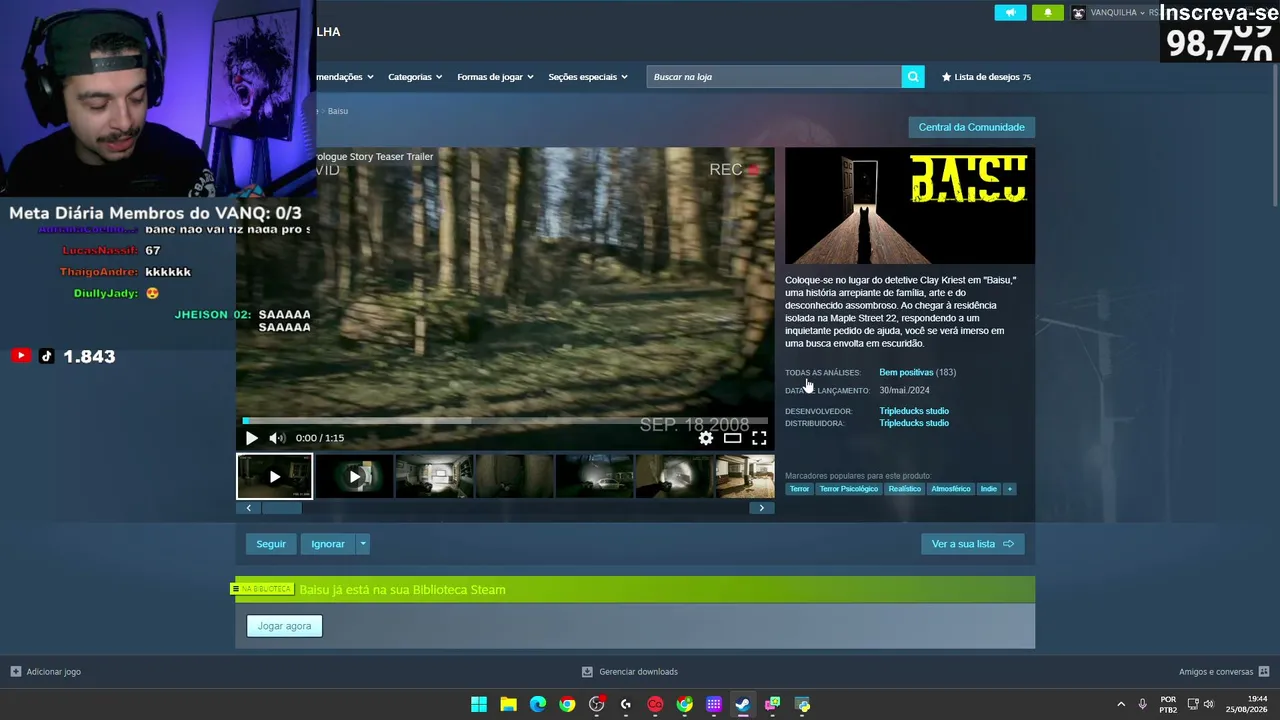Toggle theater mode on video player
Screen dimensions: 1280x720
(x=733, y=438)
